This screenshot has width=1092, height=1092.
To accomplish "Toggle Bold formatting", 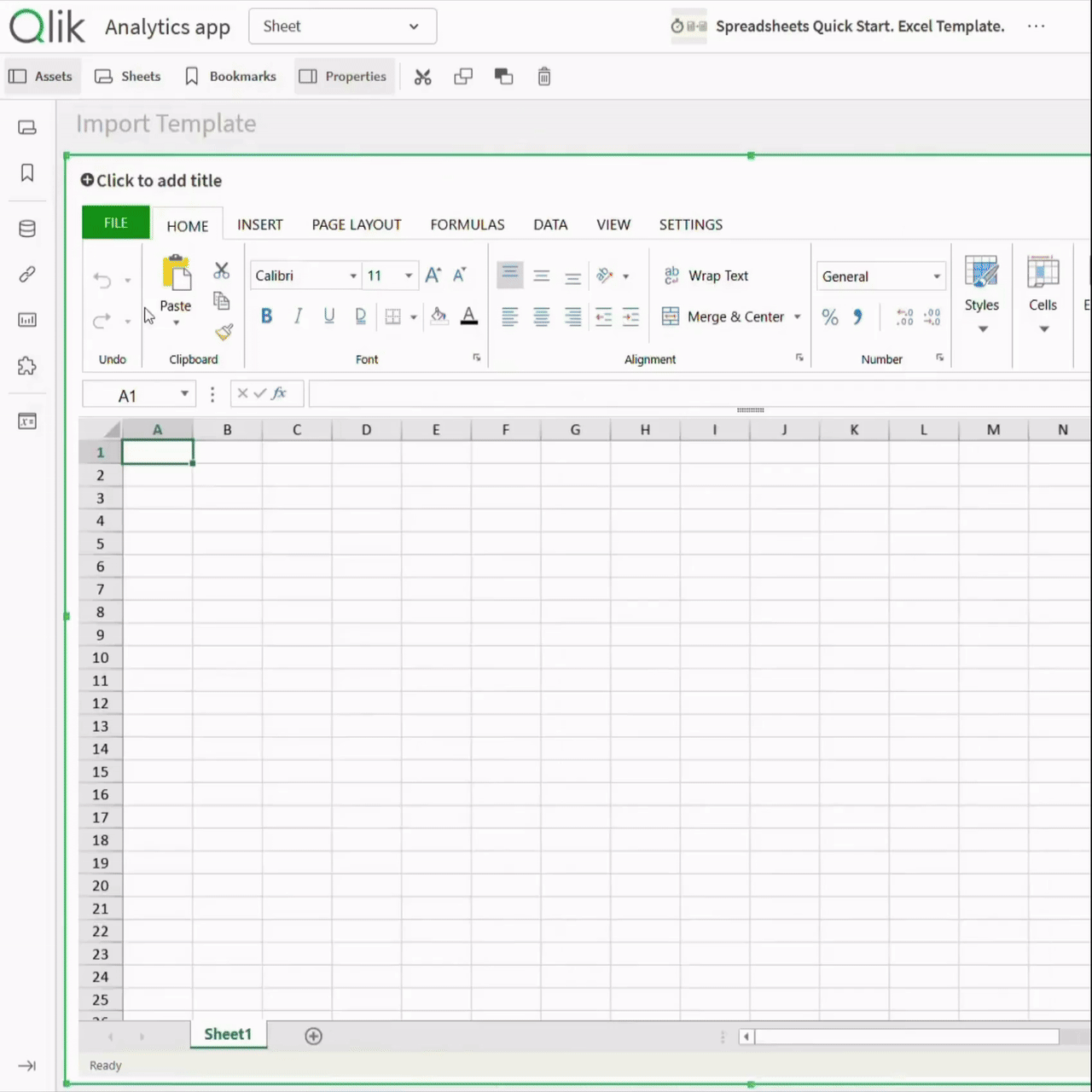I will pos(266,317).
